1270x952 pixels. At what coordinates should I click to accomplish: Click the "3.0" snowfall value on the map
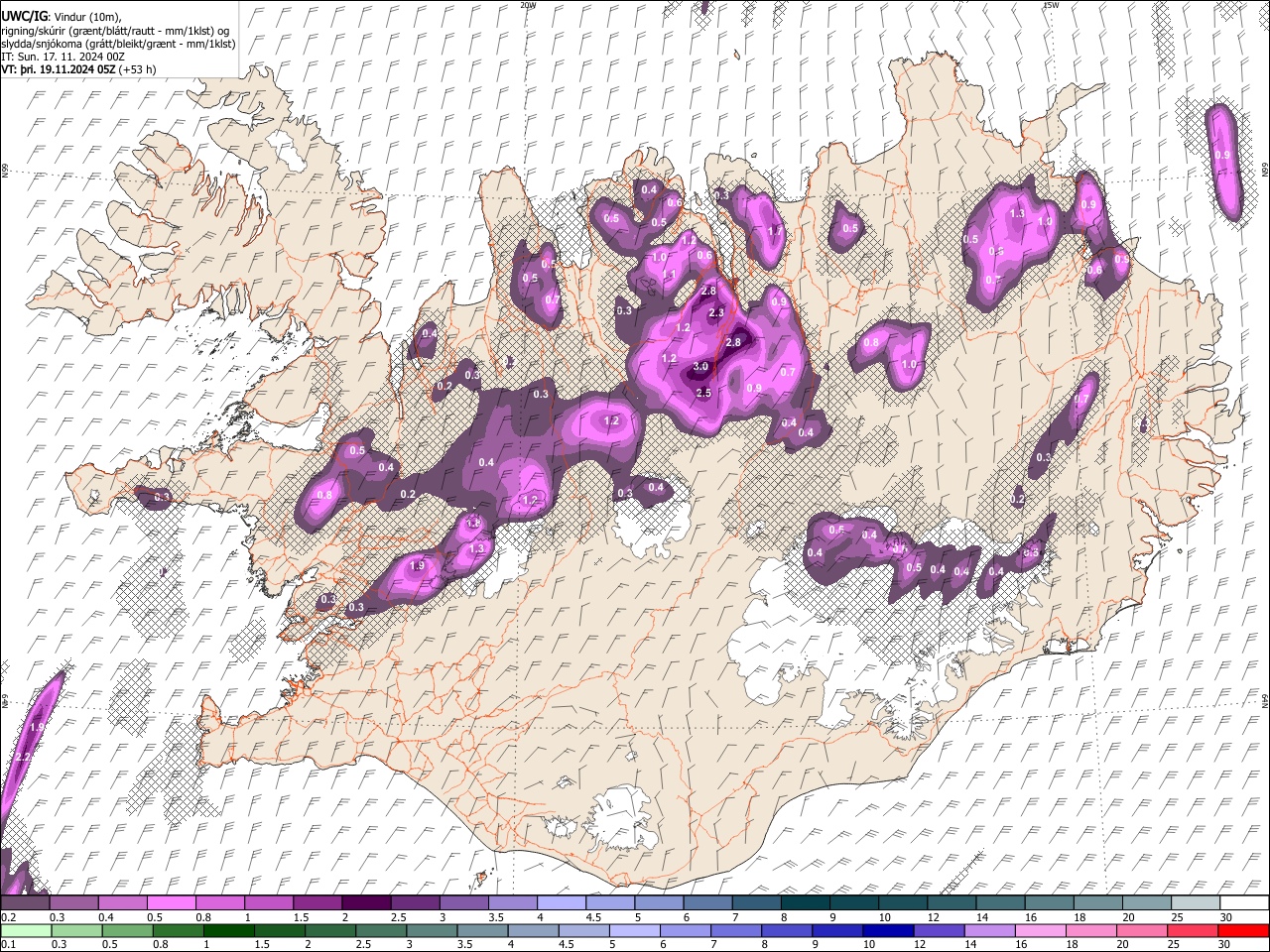click(700, 367)
